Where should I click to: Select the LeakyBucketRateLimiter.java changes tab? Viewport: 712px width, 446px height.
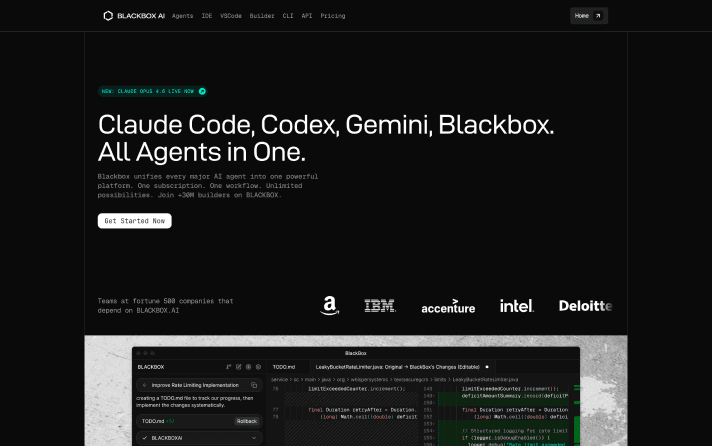pos(402,367)
